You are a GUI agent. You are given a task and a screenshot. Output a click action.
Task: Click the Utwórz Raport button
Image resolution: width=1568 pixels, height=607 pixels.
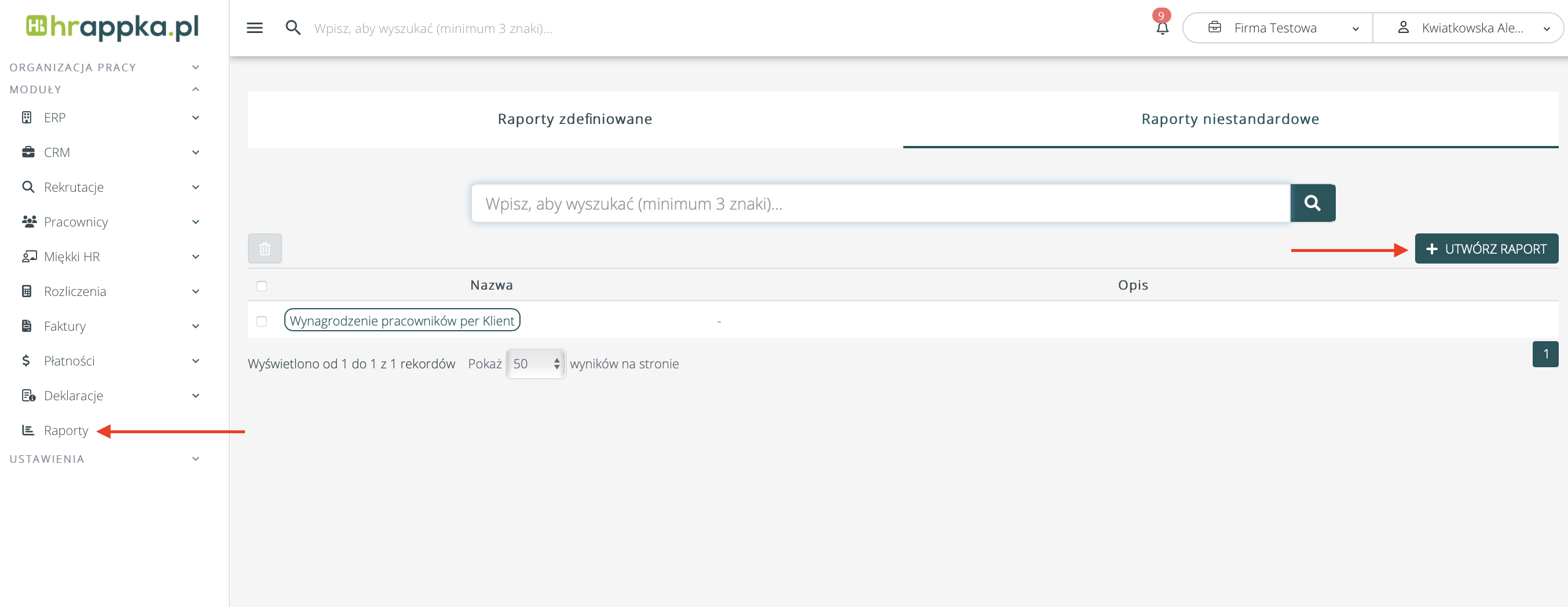tap(1486, 248)
